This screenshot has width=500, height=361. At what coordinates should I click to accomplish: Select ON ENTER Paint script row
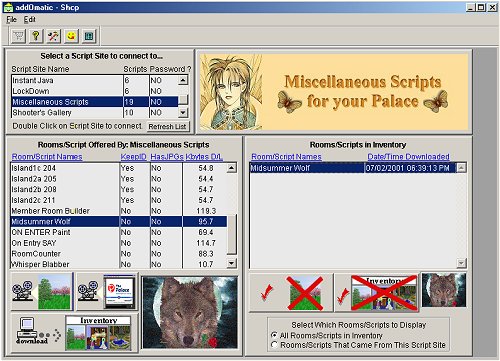pyautogui.click(x=119, y=232)
